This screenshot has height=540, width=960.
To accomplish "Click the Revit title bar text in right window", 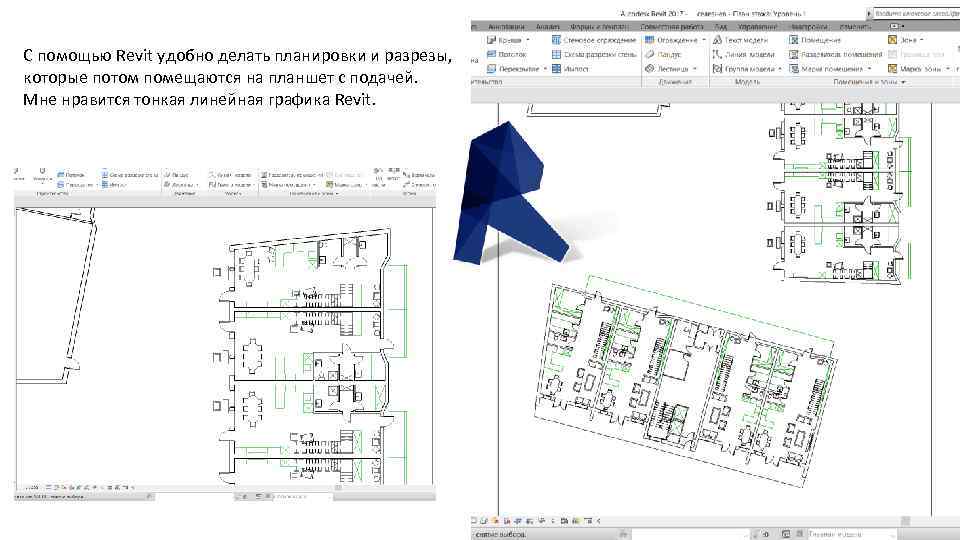I will click(713, 13).
